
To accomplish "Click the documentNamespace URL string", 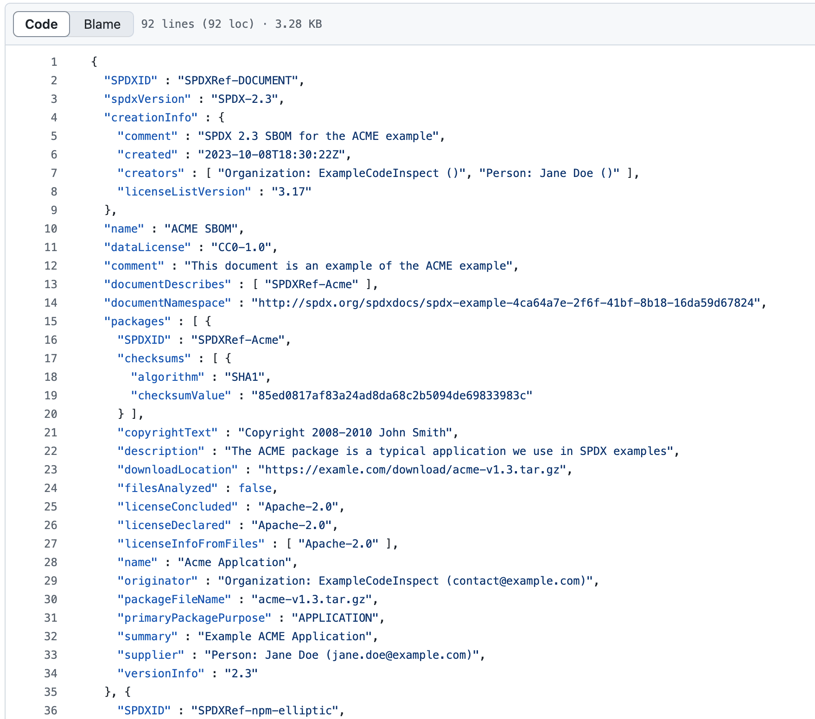I will tap(508, 303).
